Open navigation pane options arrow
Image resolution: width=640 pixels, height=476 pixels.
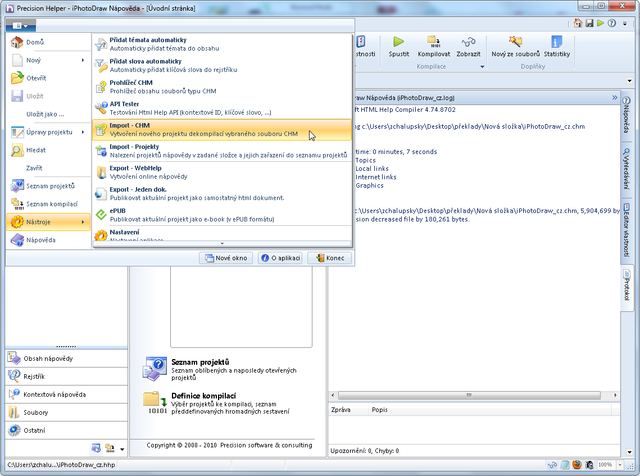122,449
